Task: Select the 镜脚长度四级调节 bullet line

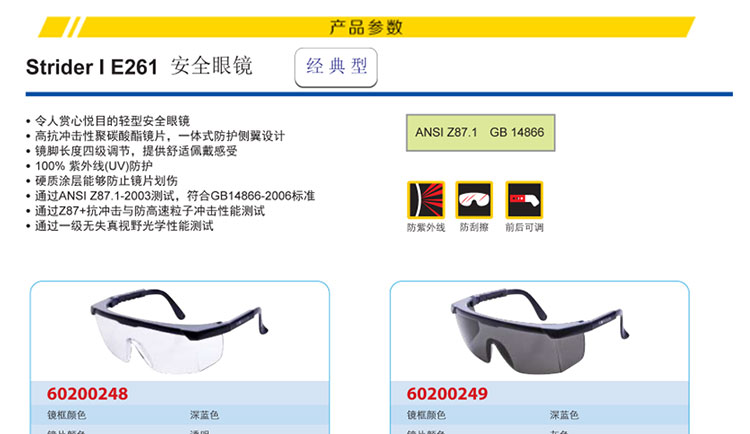Action: (132, 151)
